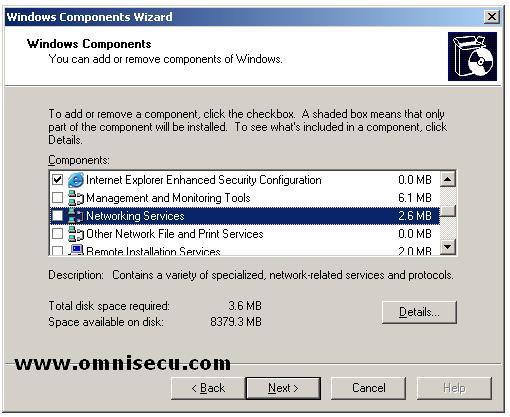
Task: Click the 6.1 MB size value
Action: point(415,198)
